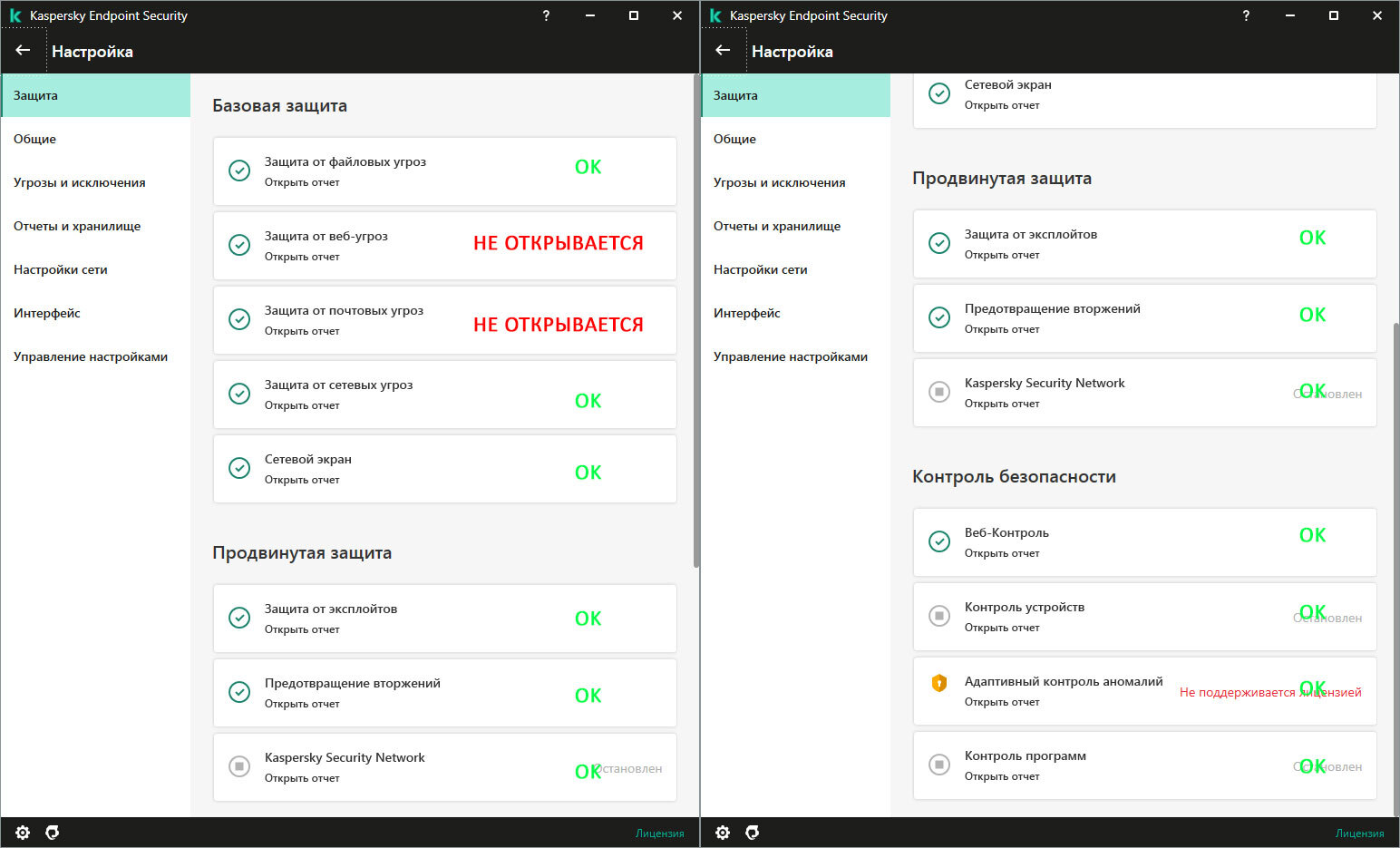Image resolution: width=1400 pixels, height=848 pixels.
Task: Open Управление настройками in left sidebar
Action: pyautogui.click(x=96, y=356)
